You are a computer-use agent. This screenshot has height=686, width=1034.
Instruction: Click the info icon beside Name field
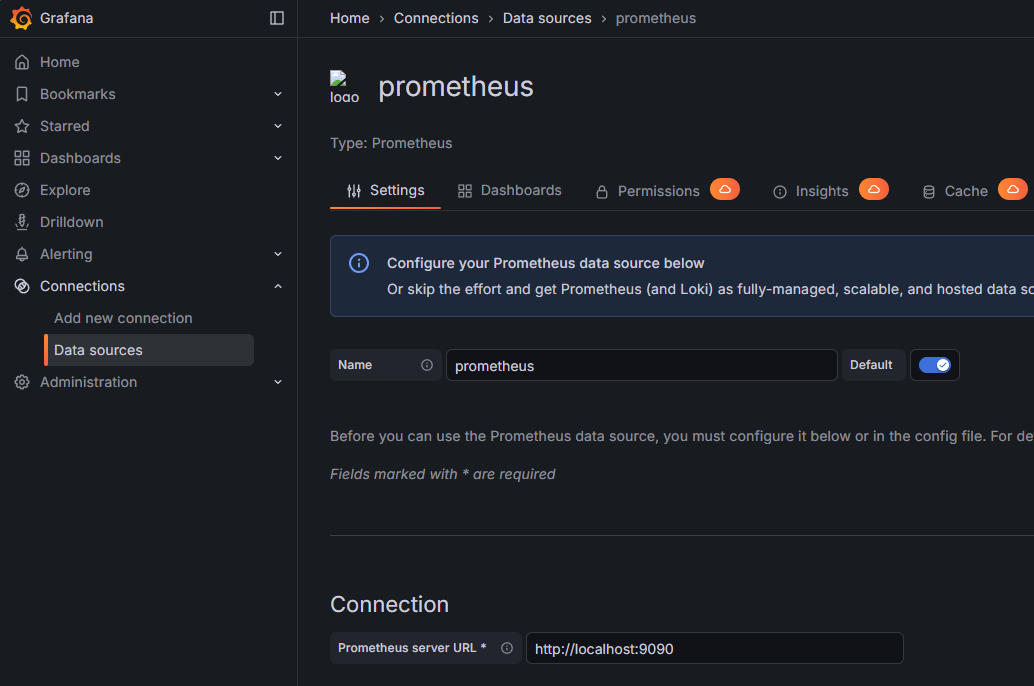(x=426, y=364)
